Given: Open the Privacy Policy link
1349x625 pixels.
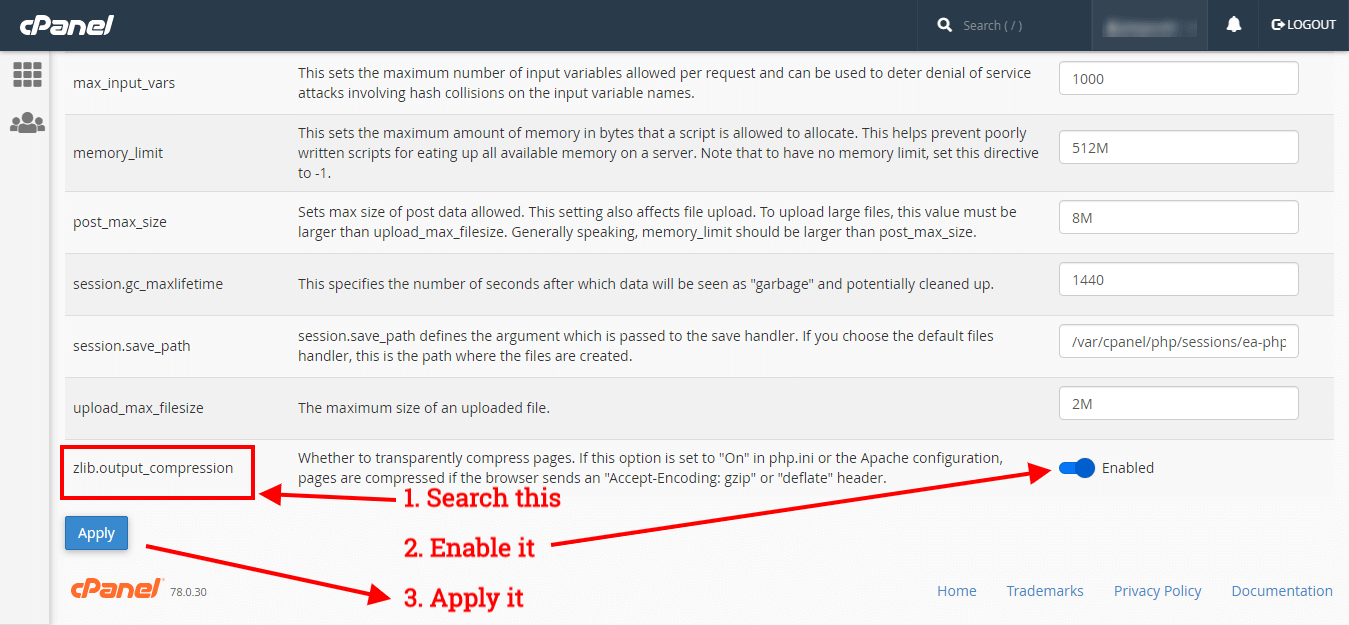Looking at the screenshot, I should (x=1157, y=591).
